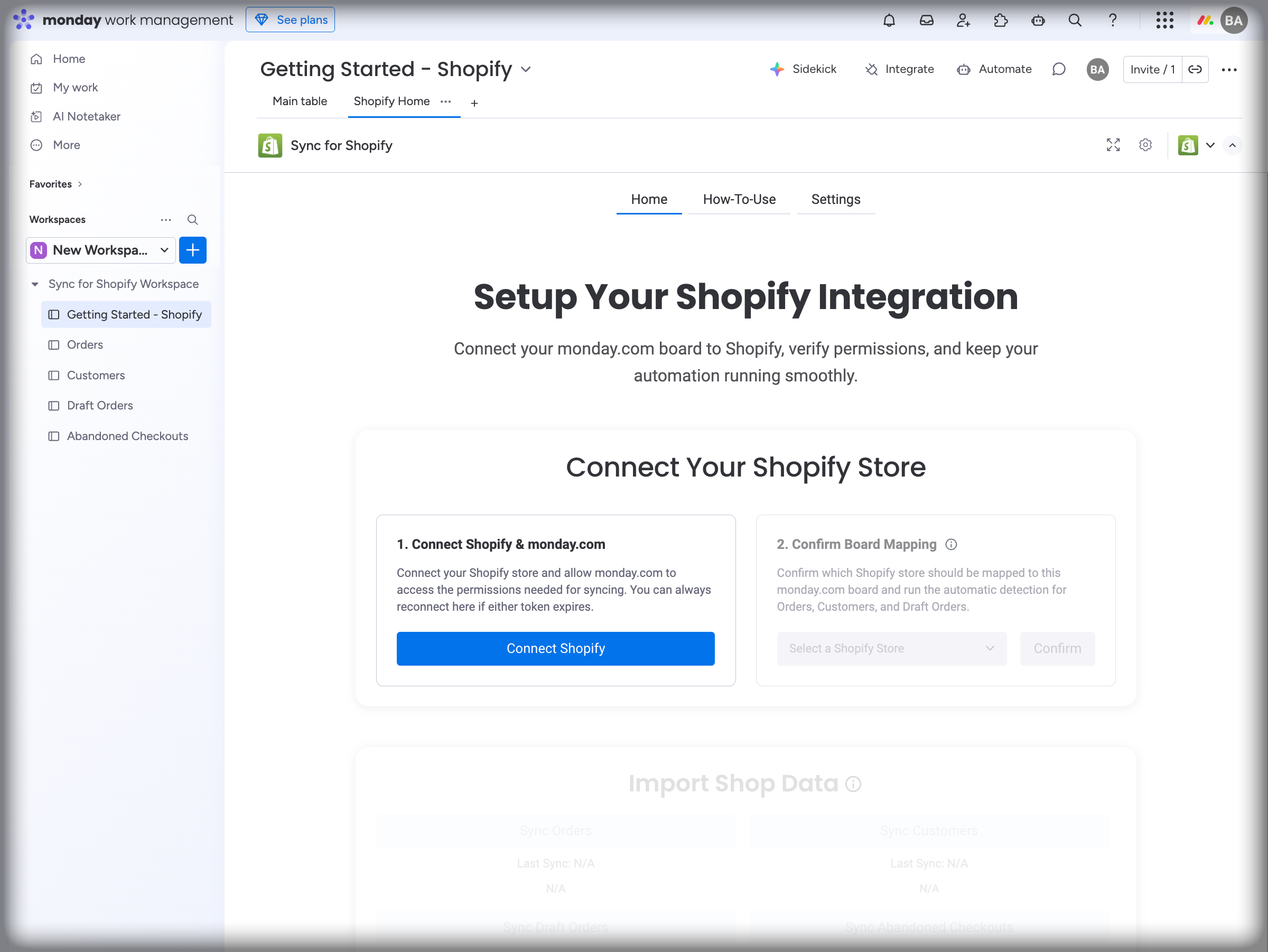Open the inbox icon in top bar
Screen dimensions: 1268x952
[926, 20]
